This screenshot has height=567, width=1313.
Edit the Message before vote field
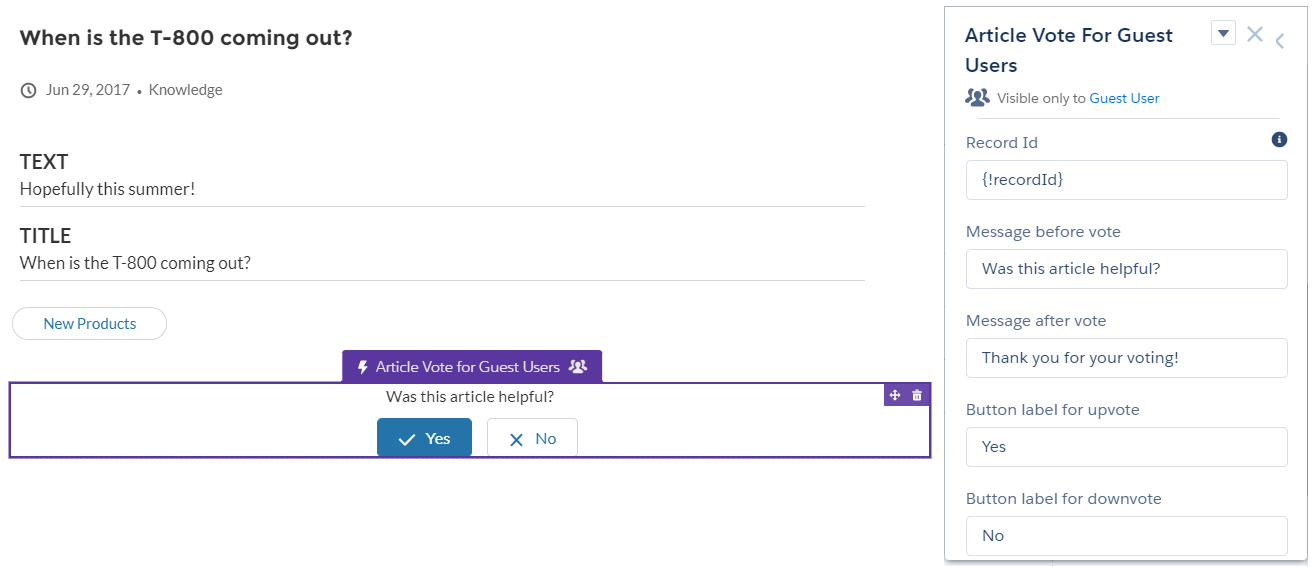[x=1127, y=269]
